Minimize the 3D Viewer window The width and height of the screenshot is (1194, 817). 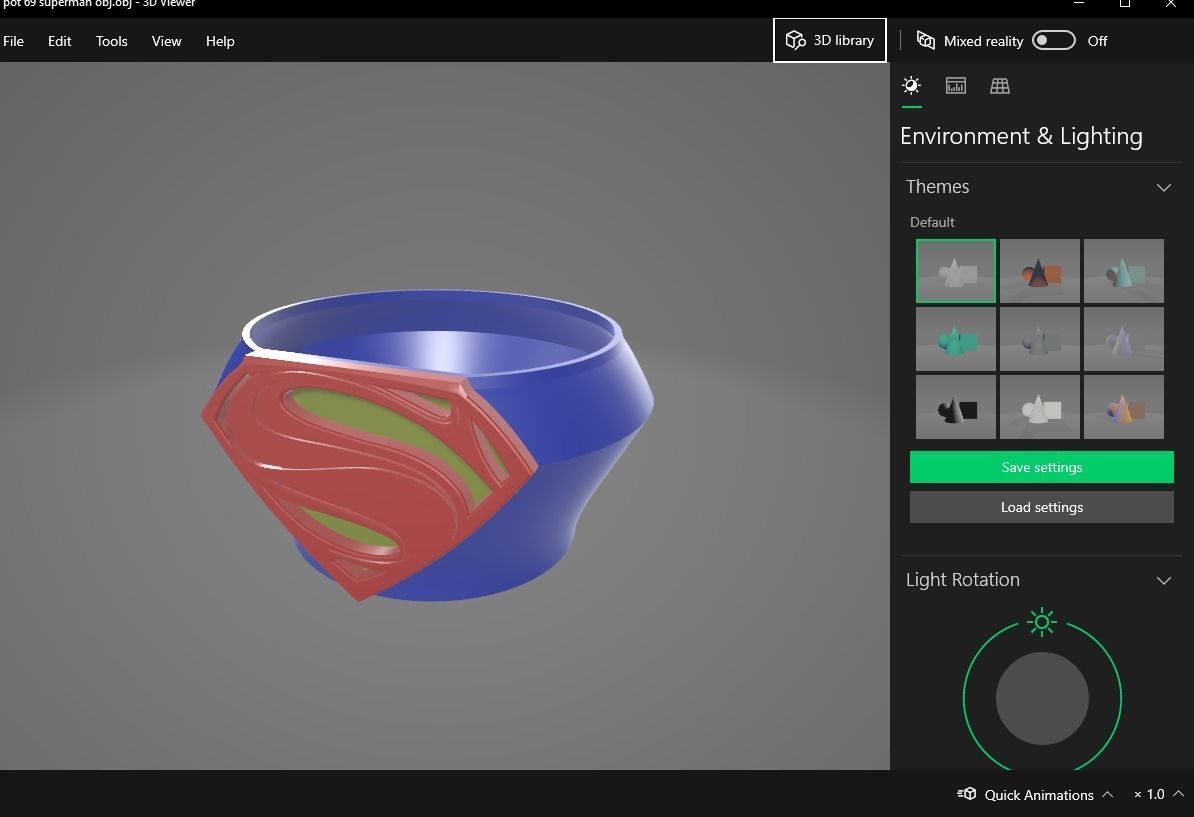point(1078,4)
